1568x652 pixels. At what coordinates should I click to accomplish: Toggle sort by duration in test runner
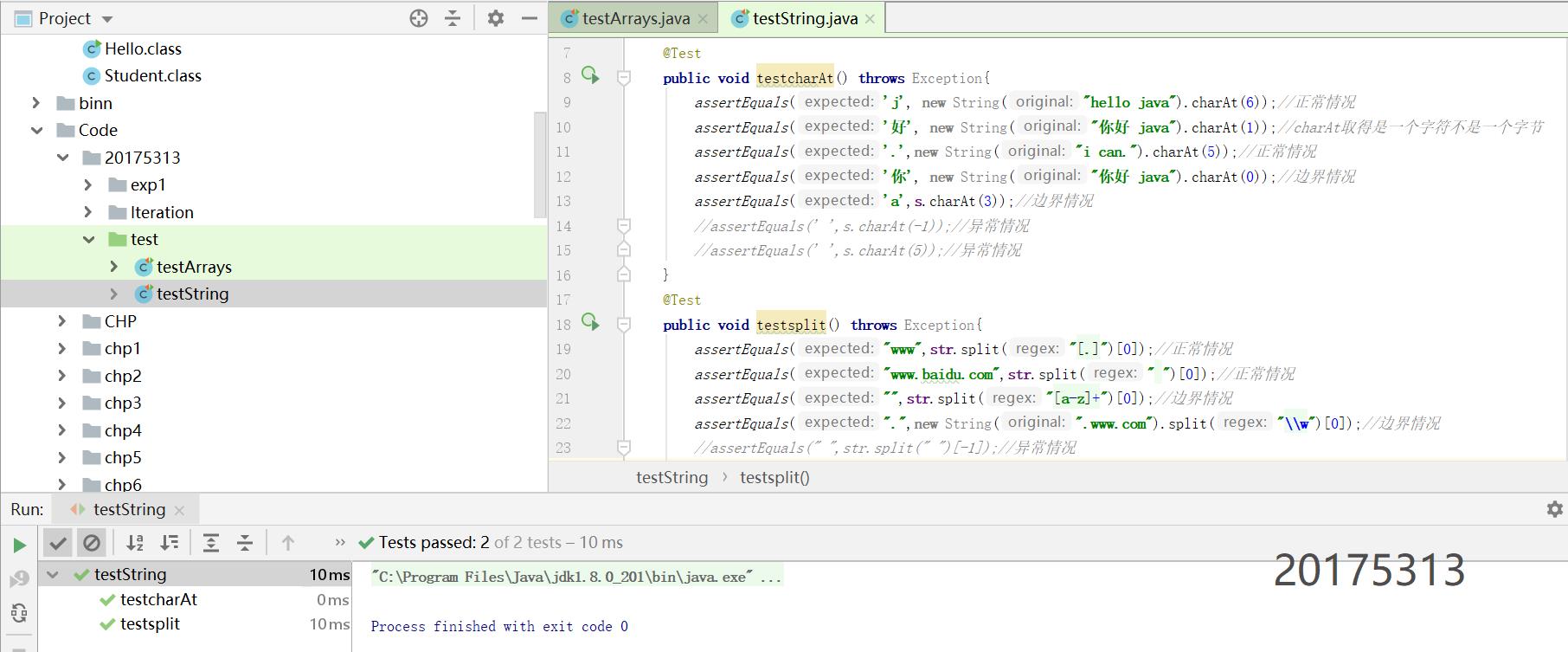pos(170,543)
